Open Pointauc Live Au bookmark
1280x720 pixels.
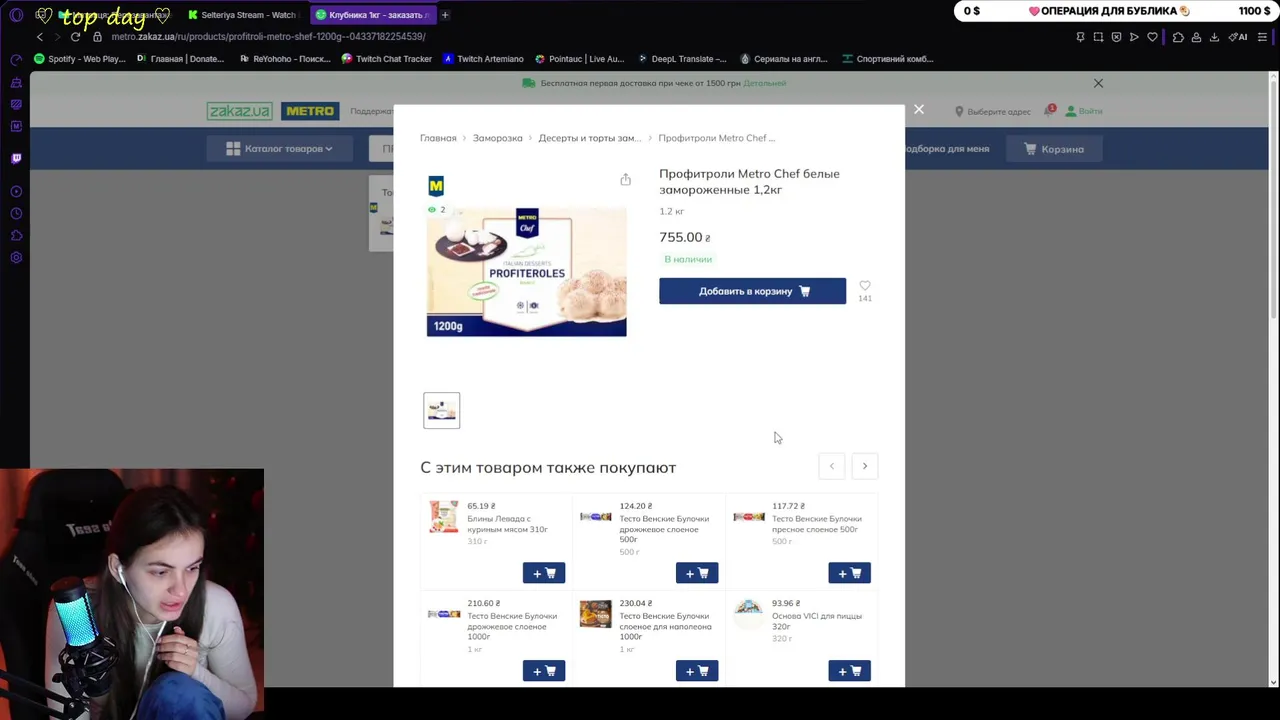point(579,59)
